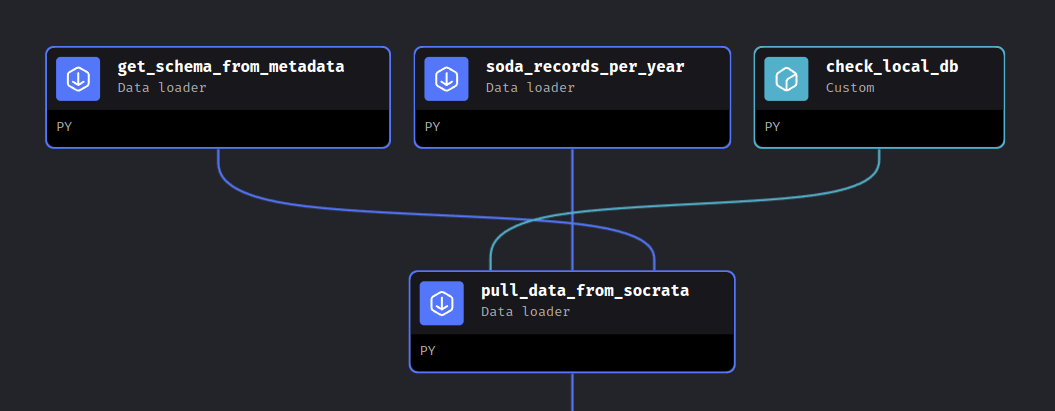Viewport: 1055px width, 411px height.
Task: Click the PY footer of check_local_db block
Action: [879, 128]
